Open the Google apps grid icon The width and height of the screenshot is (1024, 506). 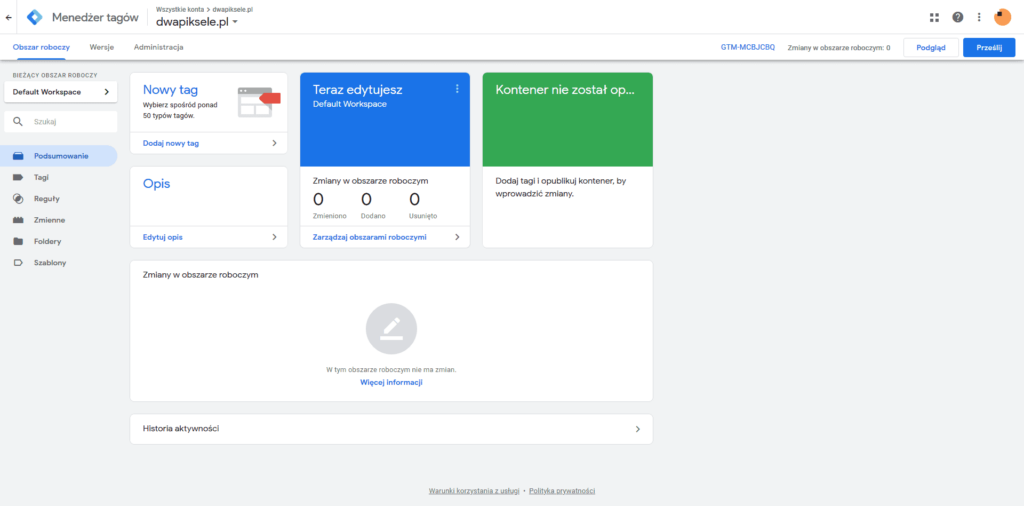pyautogui.click(x=934, y=17)
